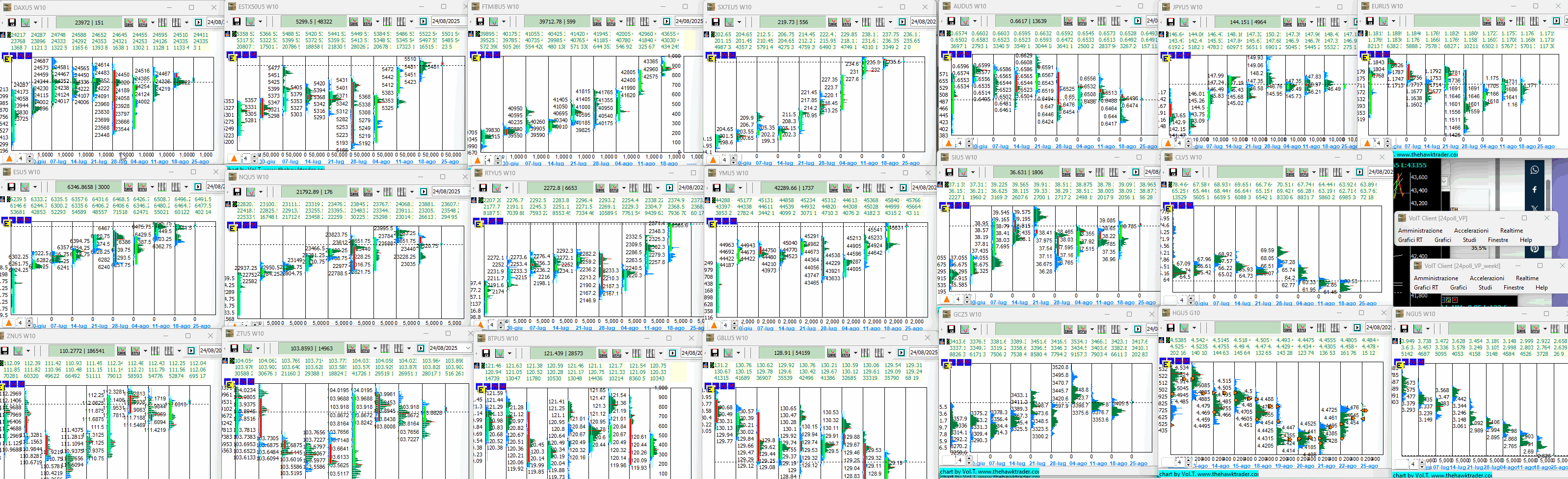Image resolution: width=1568 pixels, height=479 pixels.
Task: Open Realtime menu in VolT Client 24poll_VP
Action: [1512, 231]
